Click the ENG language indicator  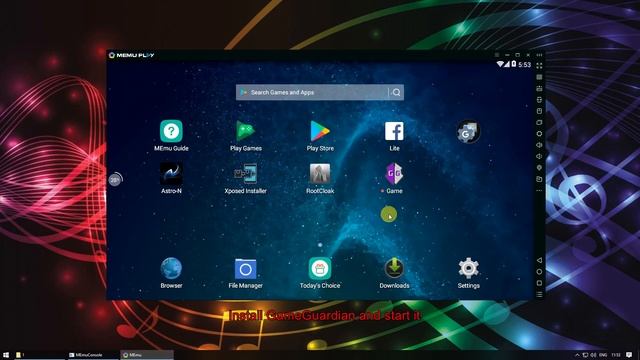tap(603, 355)
